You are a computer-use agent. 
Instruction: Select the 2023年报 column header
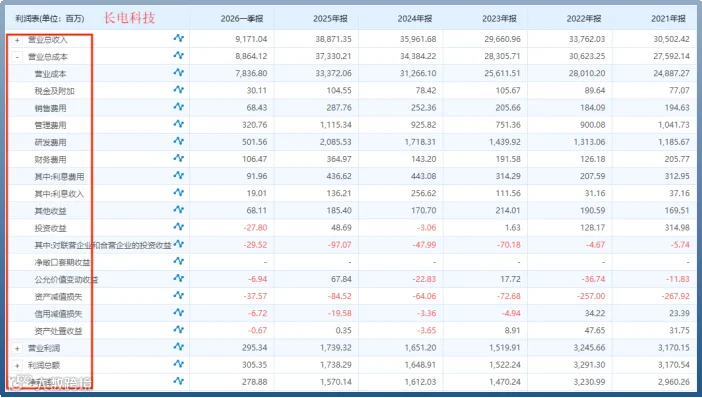point(499,19)
